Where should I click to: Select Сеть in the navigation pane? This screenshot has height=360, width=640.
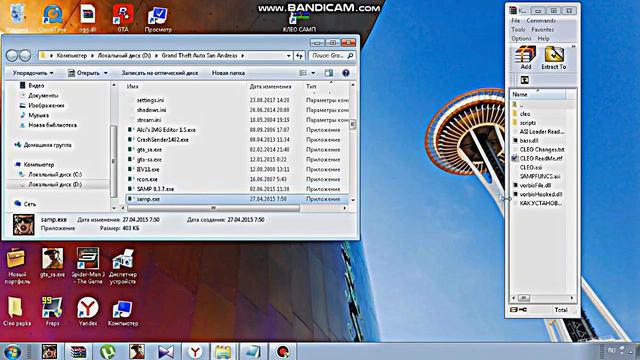pos(25,204)
